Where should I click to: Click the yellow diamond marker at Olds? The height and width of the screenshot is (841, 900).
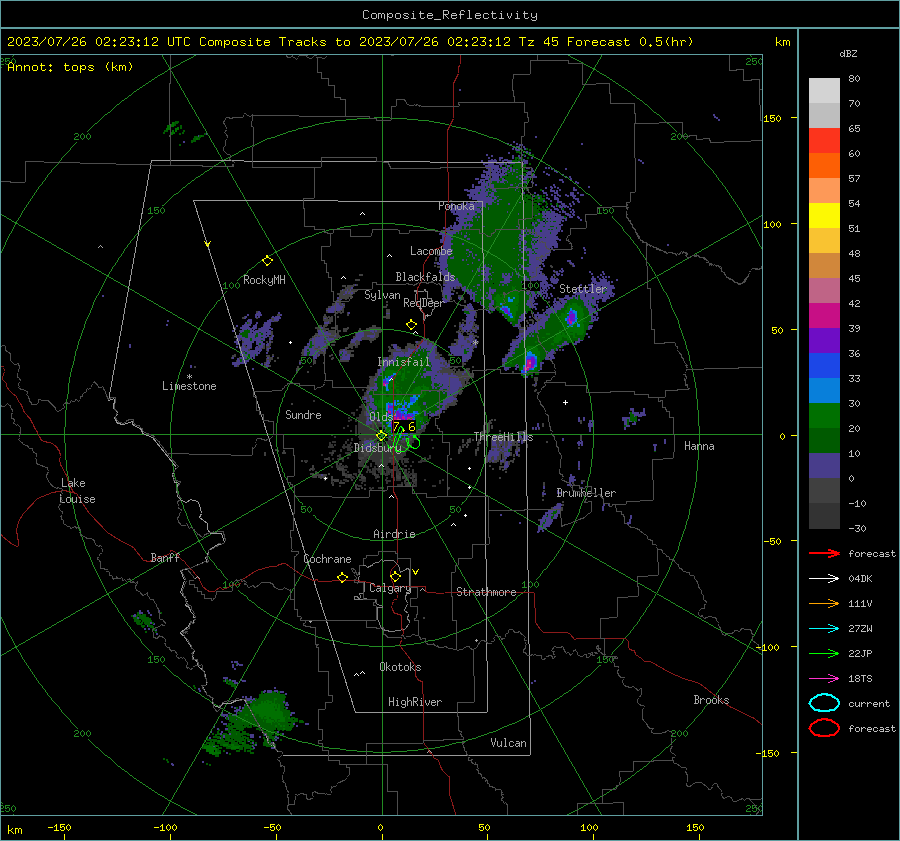(x=381, y=436)
